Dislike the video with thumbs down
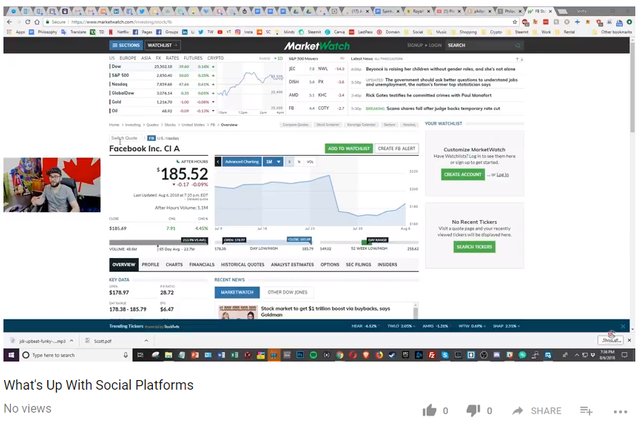 [473, 411]
